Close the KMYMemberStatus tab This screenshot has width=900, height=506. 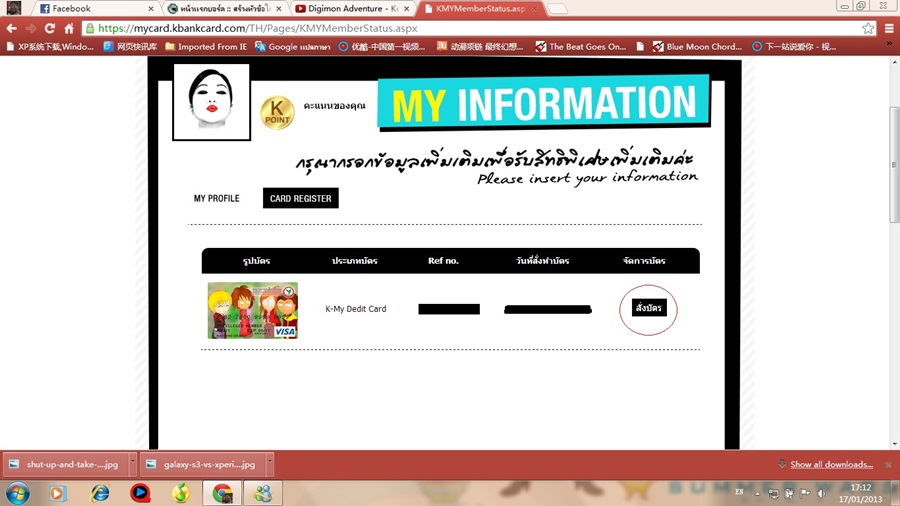534,9
